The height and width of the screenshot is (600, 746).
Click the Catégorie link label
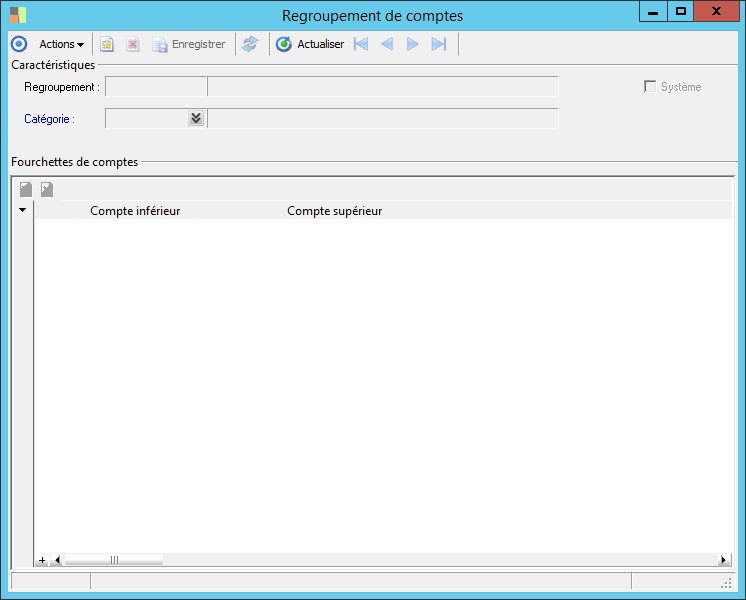pyautogui.click(x=49, y=119)
